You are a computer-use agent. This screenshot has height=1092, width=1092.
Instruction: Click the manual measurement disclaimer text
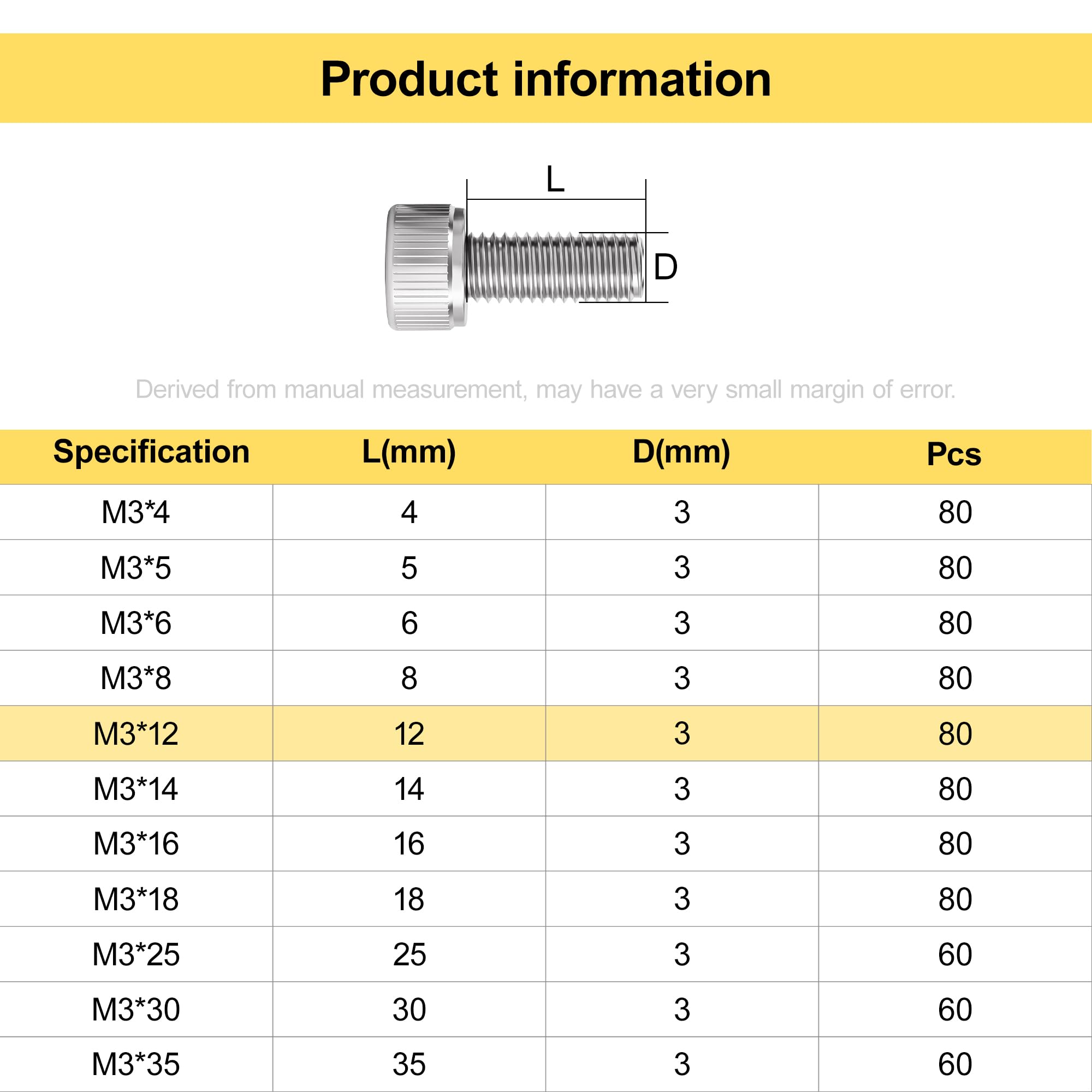click(545, 390)
